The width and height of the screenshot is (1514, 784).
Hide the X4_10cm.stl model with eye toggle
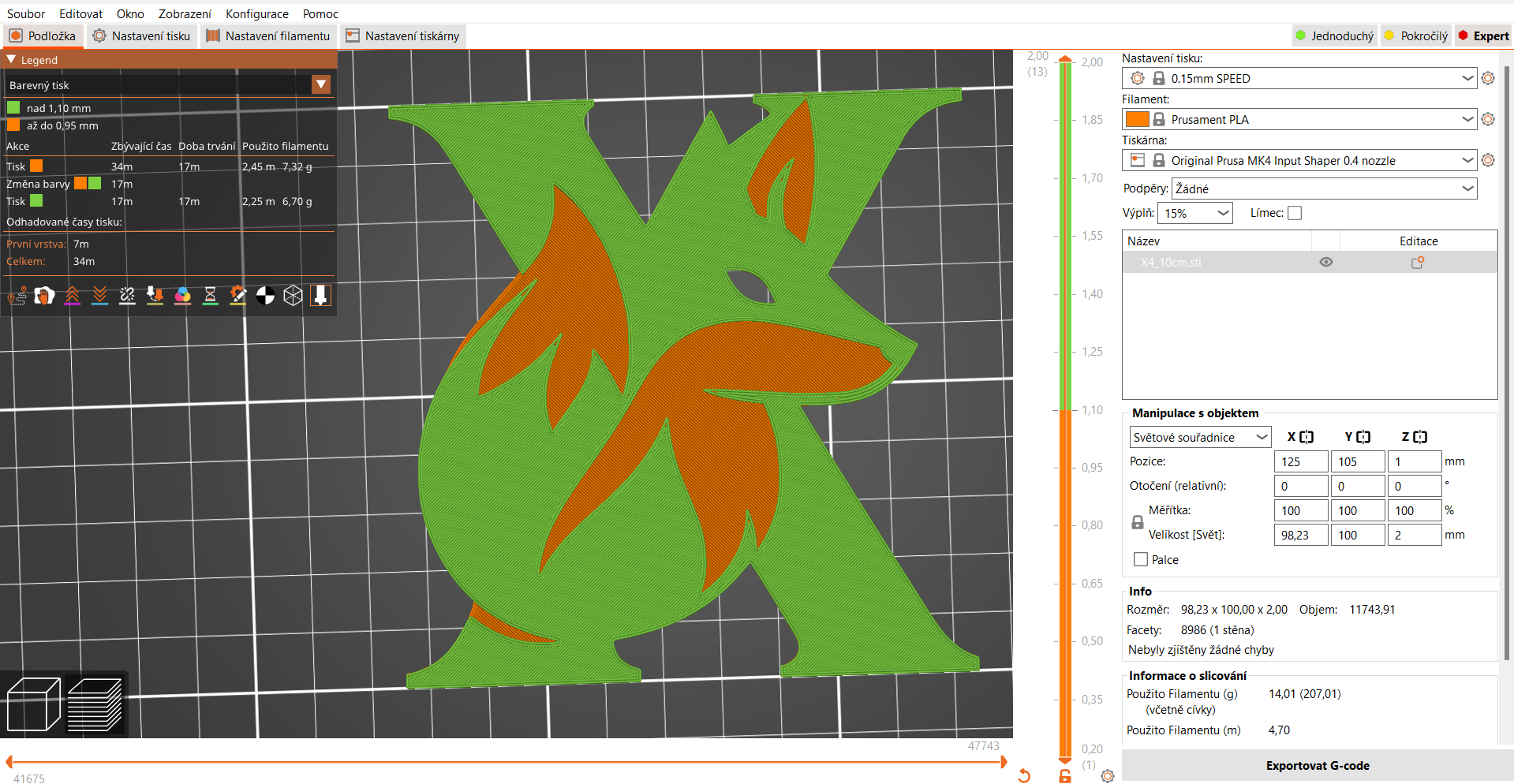coord(1325,262)
